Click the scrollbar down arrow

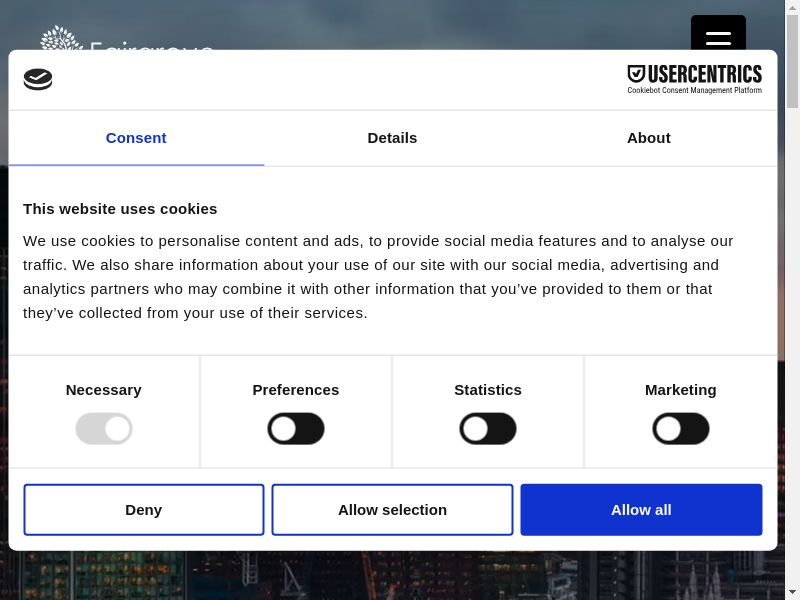click(792, 592)
